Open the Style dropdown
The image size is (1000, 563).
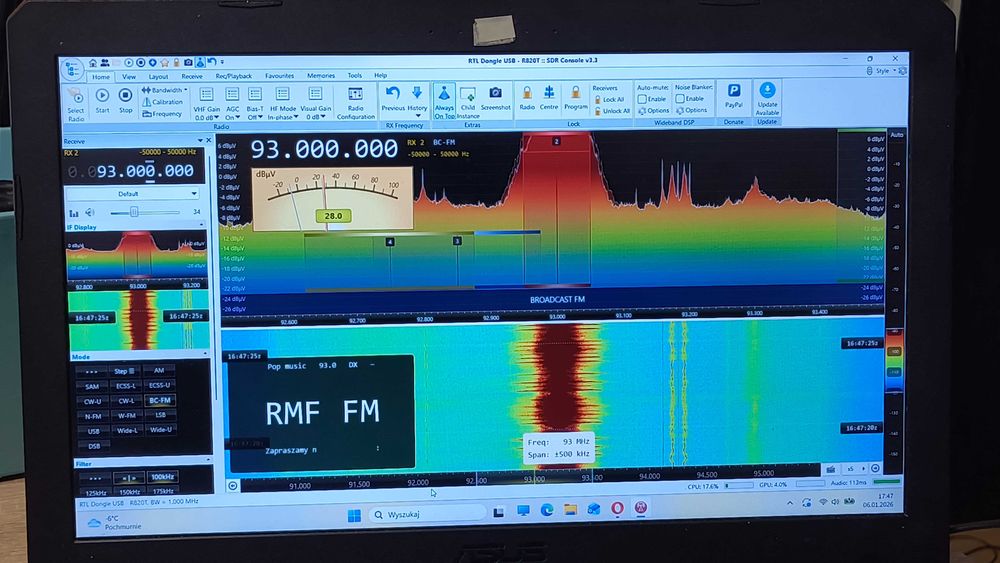tap(885, 71)
